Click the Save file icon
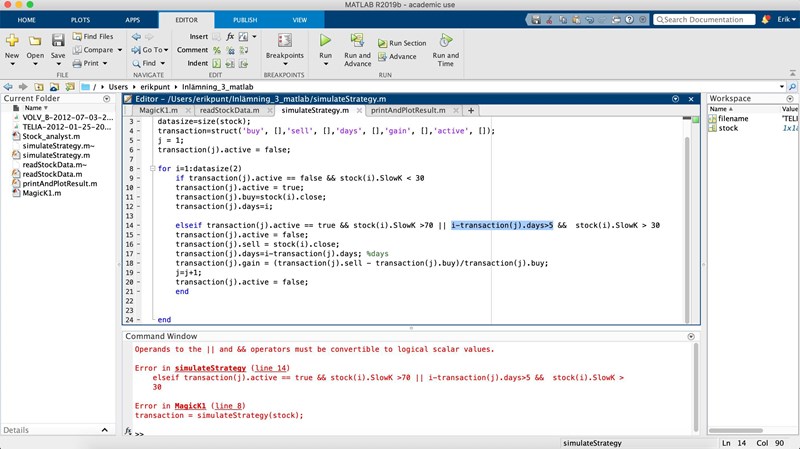Image resolution: width=800 pixels, height=449 pixels. click(57, 41)
